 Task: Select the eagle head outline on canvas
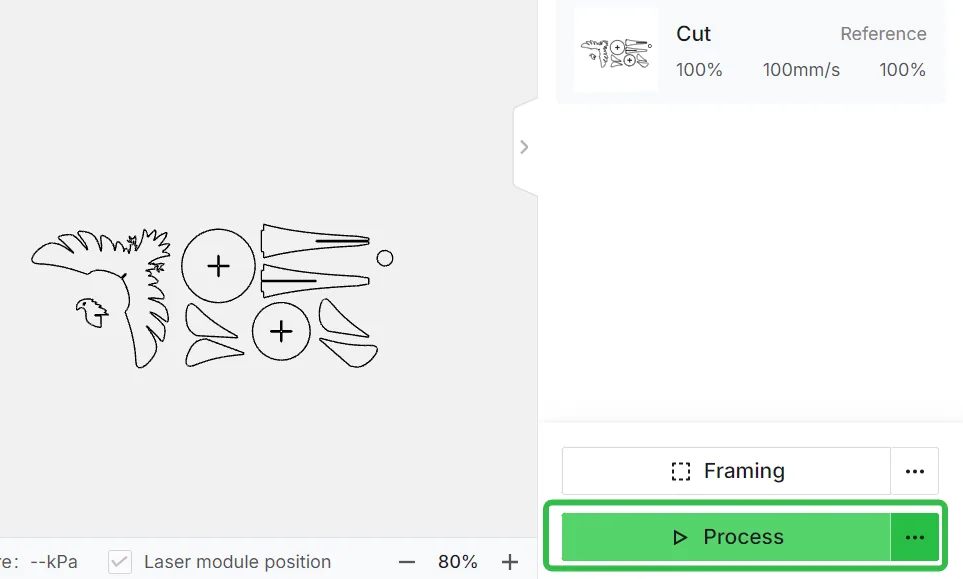pyautogui.click(x=92, y=313)
